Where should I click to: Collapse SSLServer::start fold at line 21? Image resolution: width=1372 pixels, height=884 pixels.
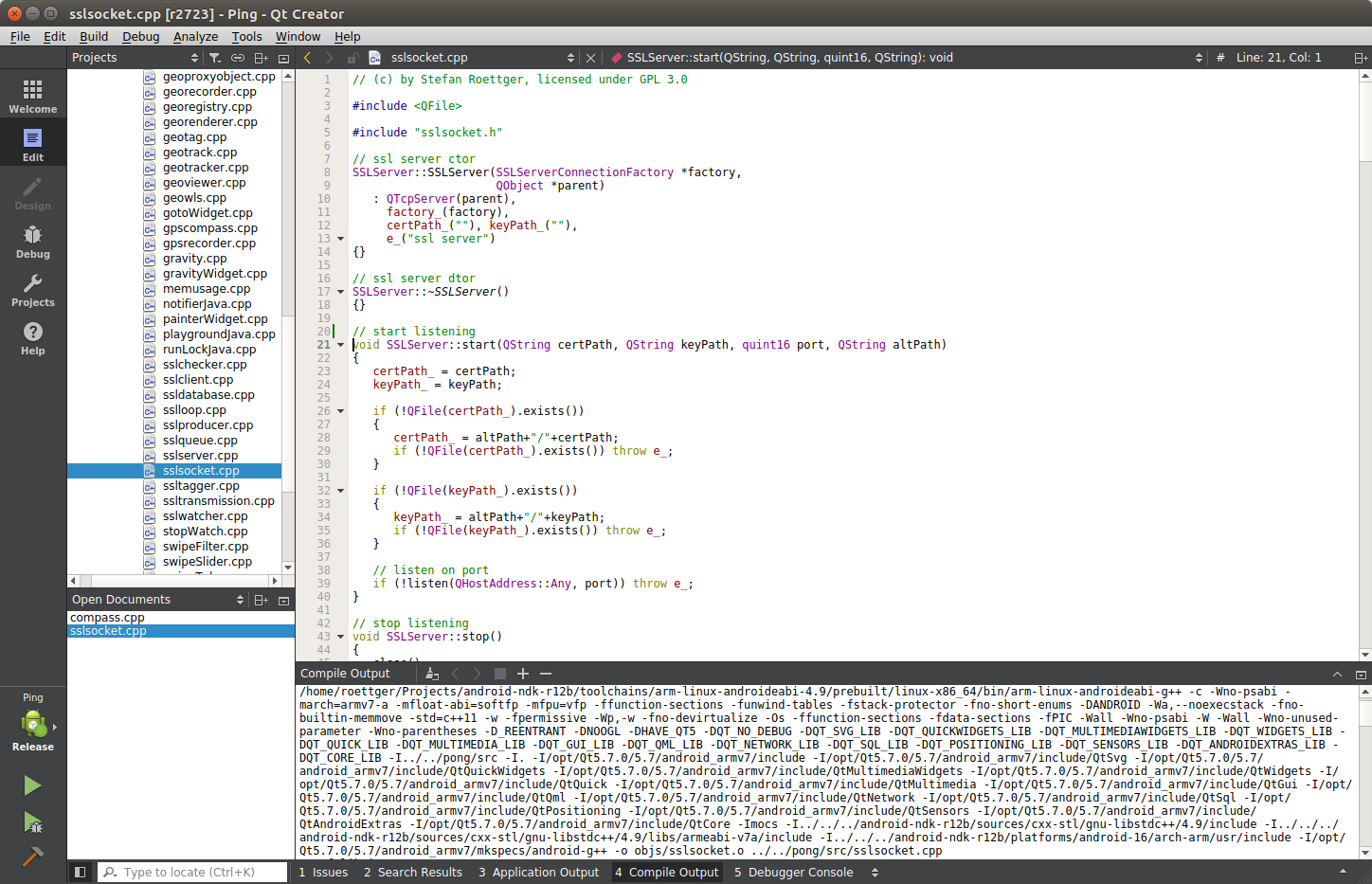coord(340,345)
